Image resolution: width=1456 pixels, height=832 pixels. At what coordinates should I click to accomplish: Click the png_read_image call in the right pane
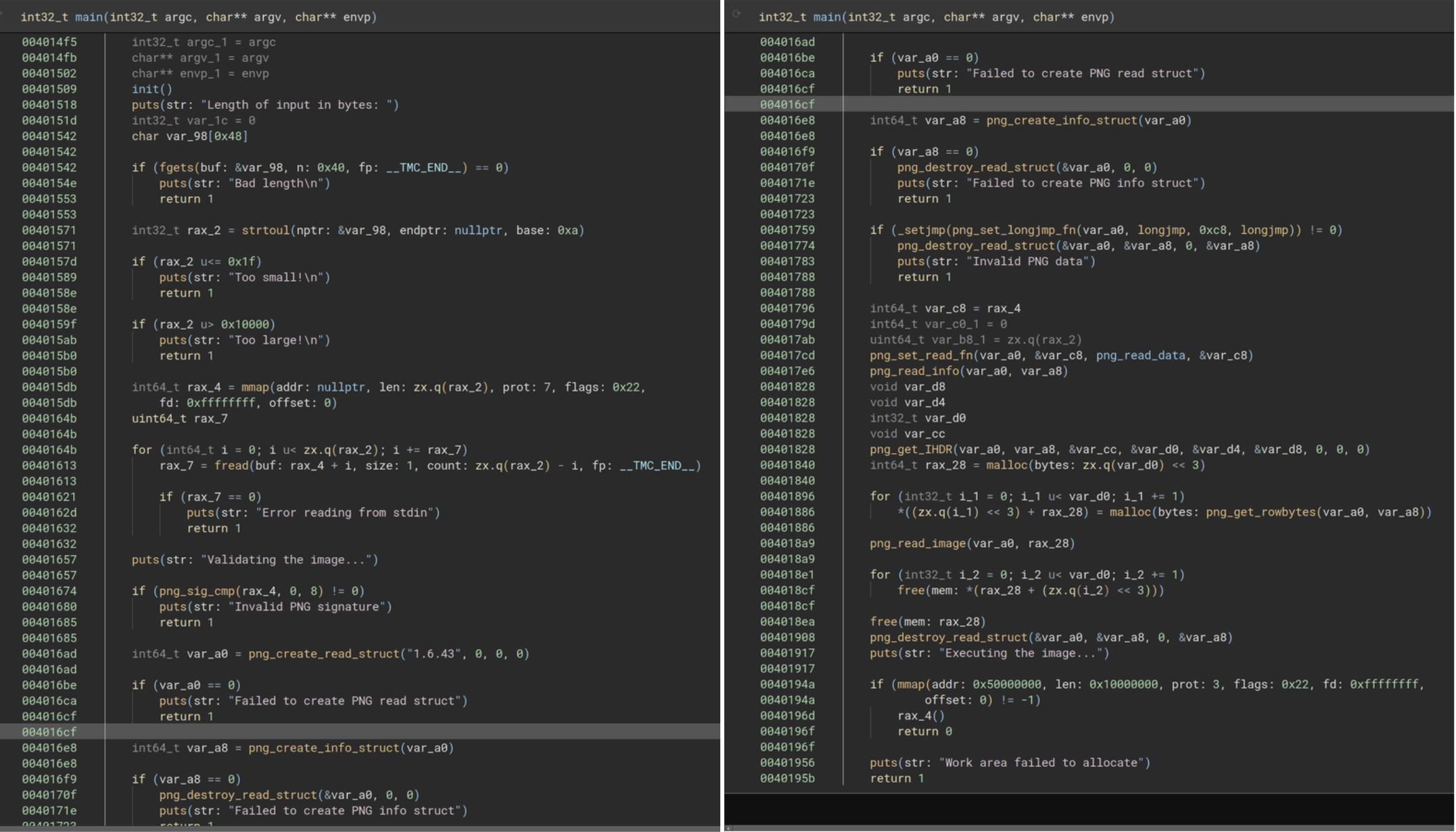click(920, 543)
